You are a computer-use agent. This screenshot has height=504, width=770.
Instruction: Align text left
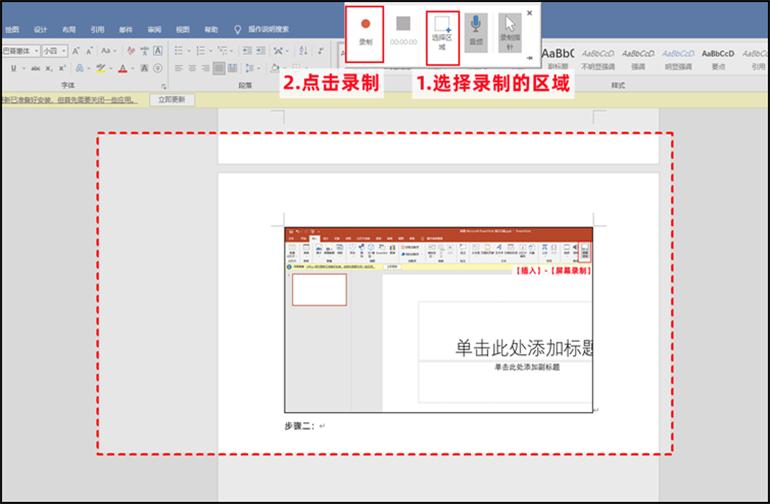(178, 68)
